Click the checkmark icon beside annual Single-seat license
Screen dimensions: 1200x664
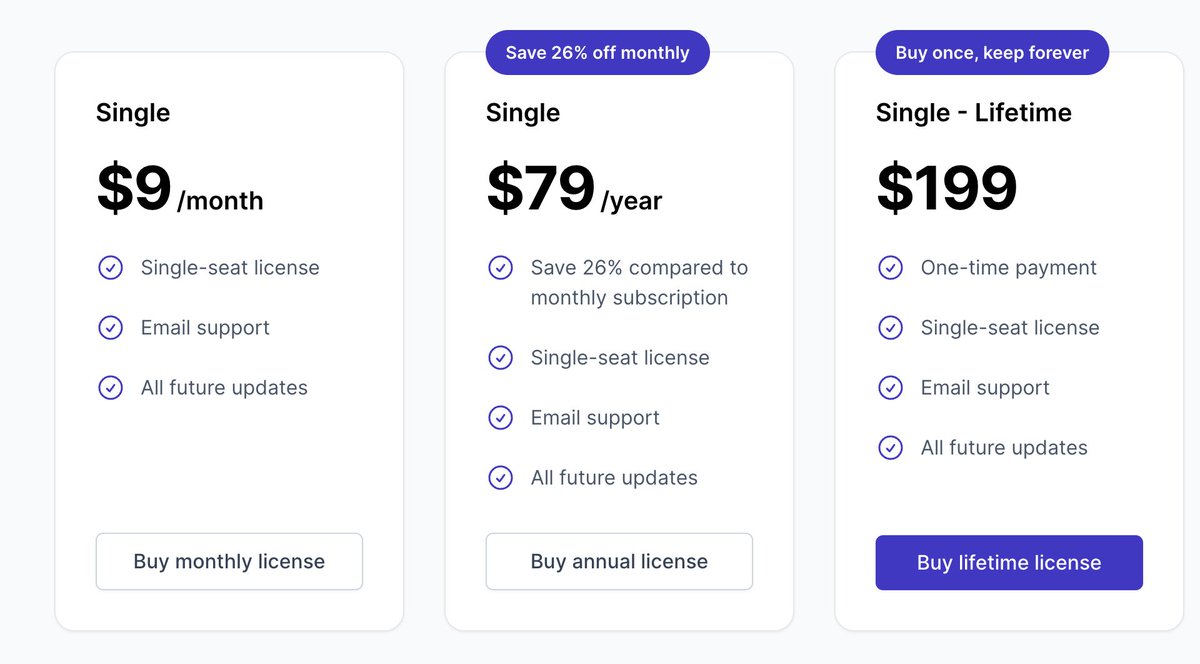(x=500, y=358)
